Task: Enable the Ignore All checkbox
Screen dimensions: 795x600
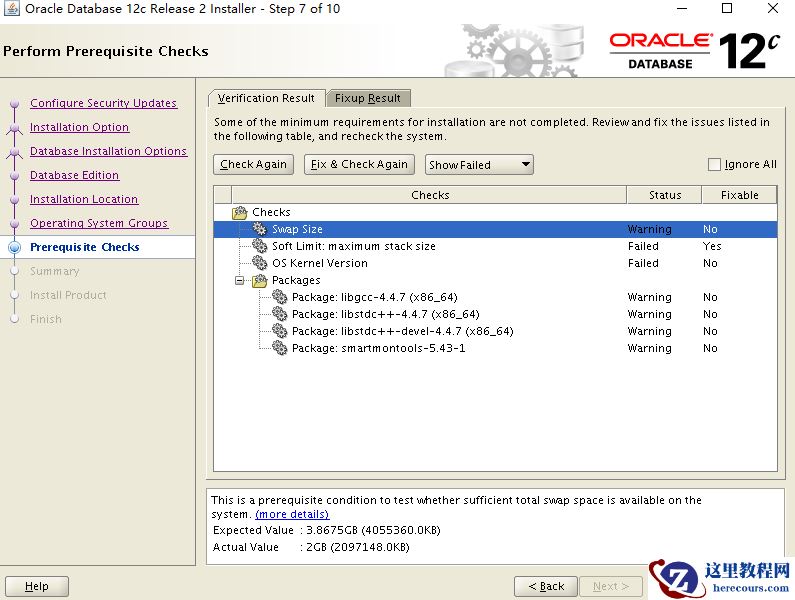Action: 714,164
